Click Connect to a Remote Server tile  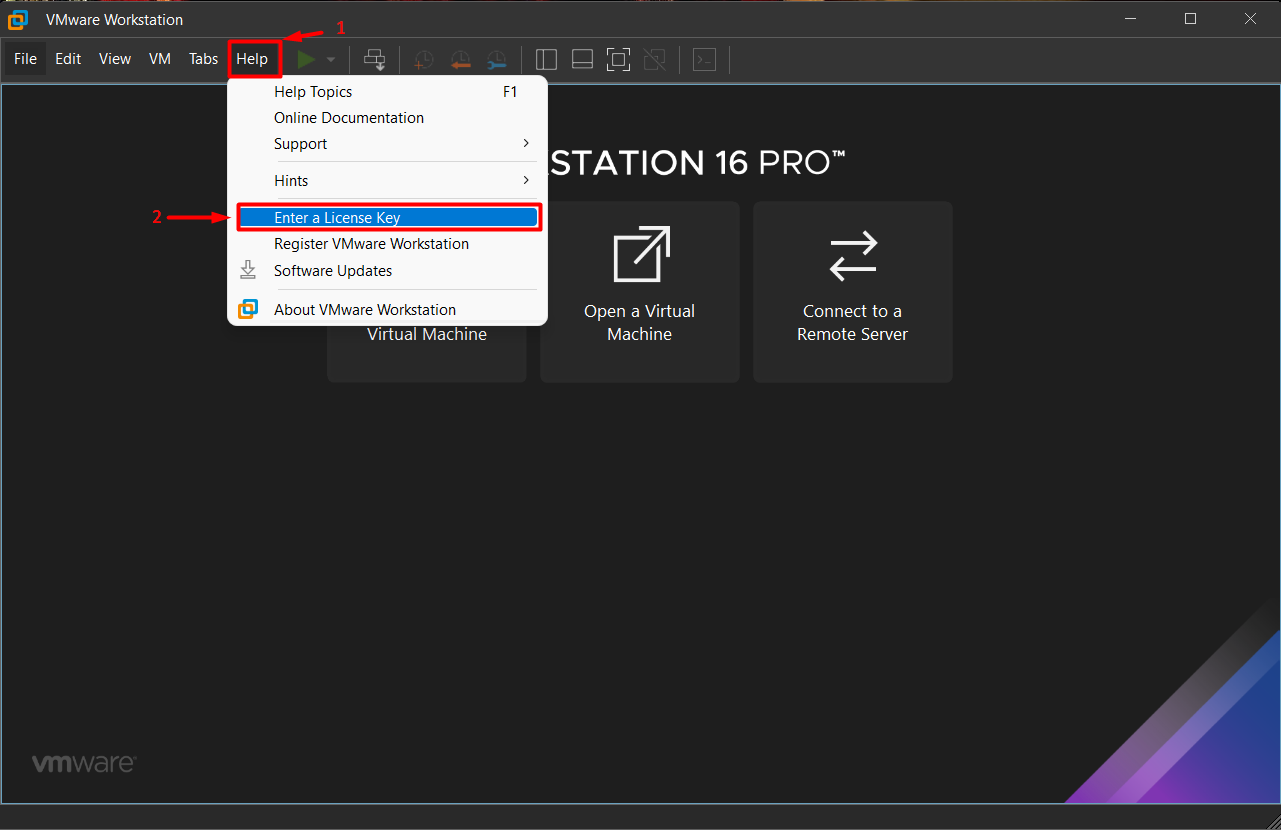coord(852,292)
